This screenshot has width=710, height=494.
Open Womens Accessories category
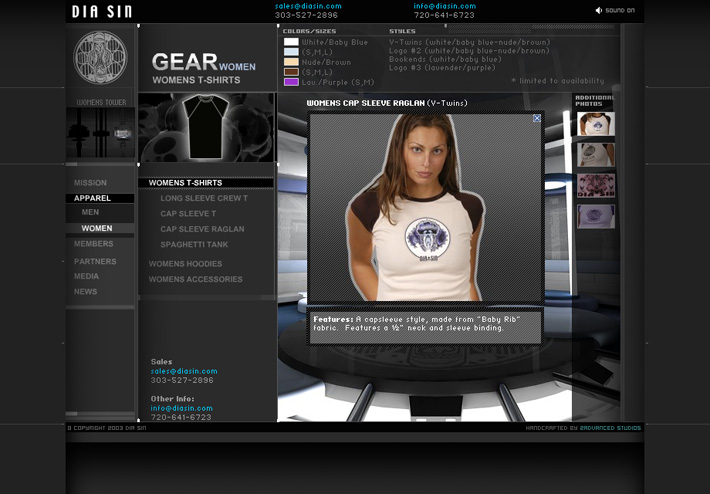point(196,279)
